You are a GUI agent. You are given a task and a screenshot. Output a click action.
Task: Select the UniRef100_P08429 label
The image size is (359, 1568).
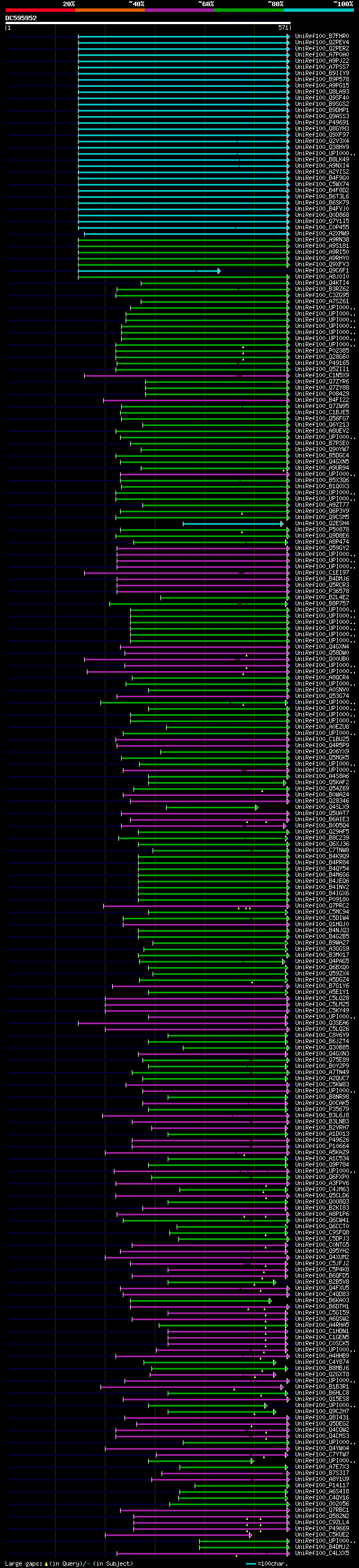(x=323, y=394)
